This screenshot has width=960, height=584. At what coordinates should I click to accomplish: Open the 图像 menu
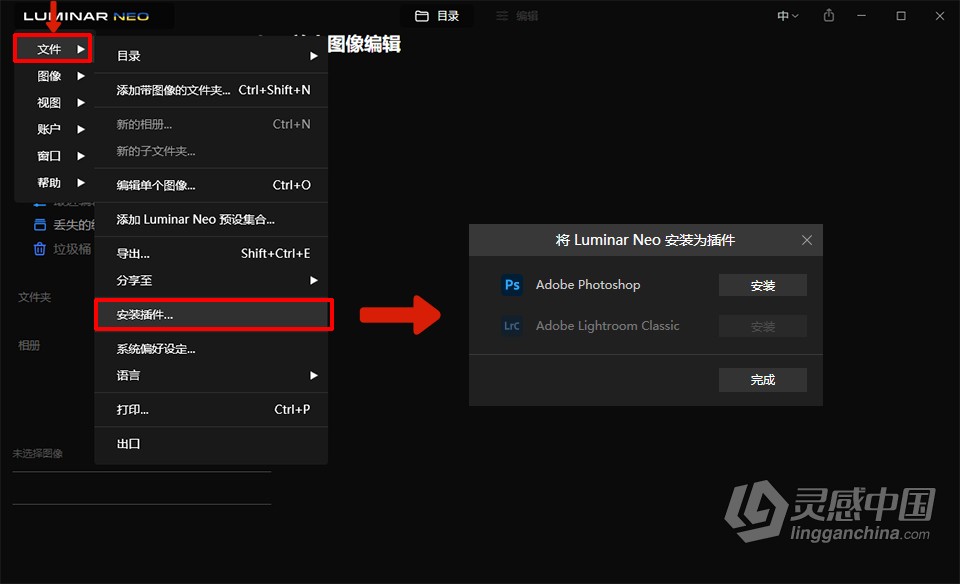(x=53, y=76)
